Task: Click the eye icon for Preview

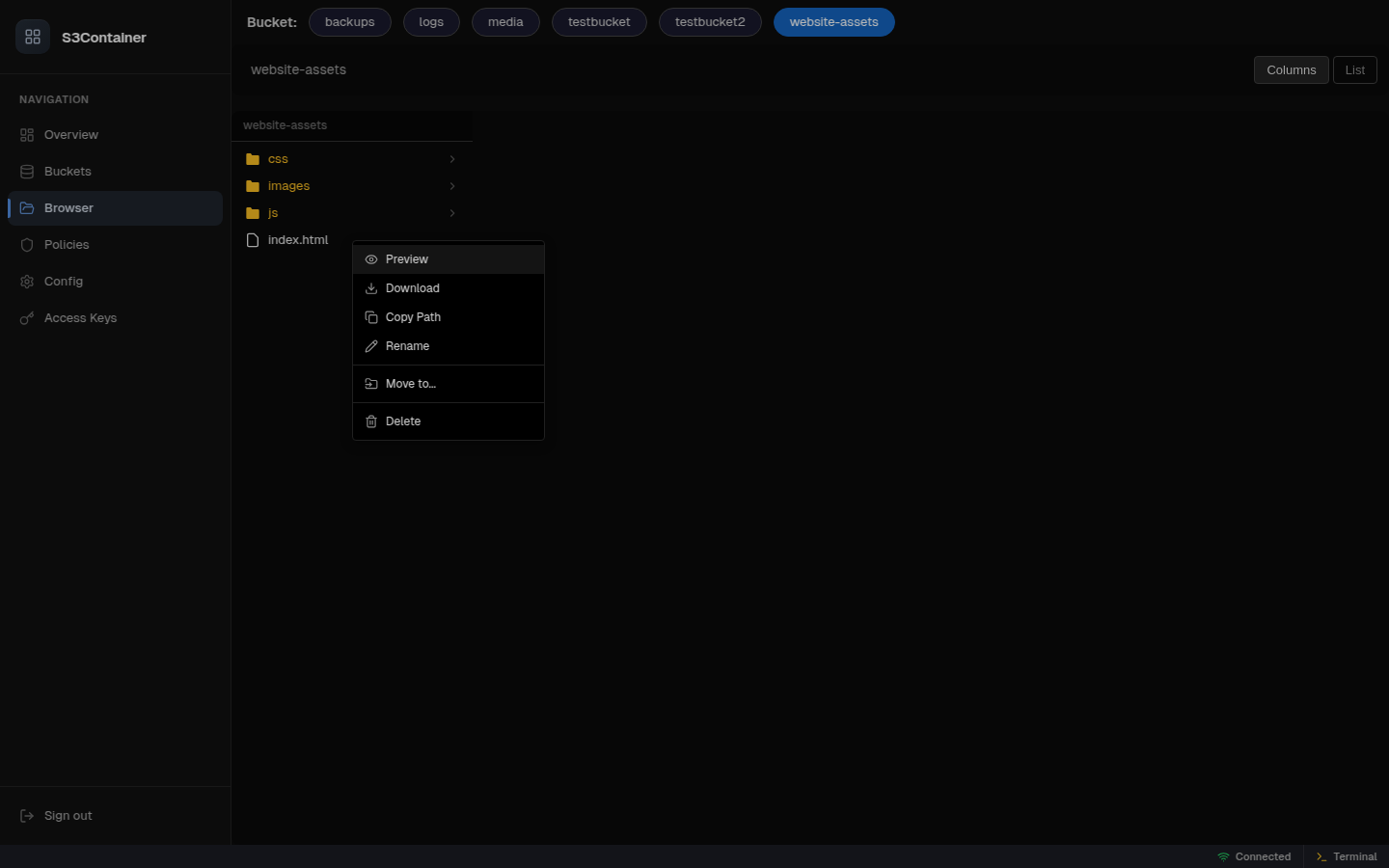Action: point(371,259)
